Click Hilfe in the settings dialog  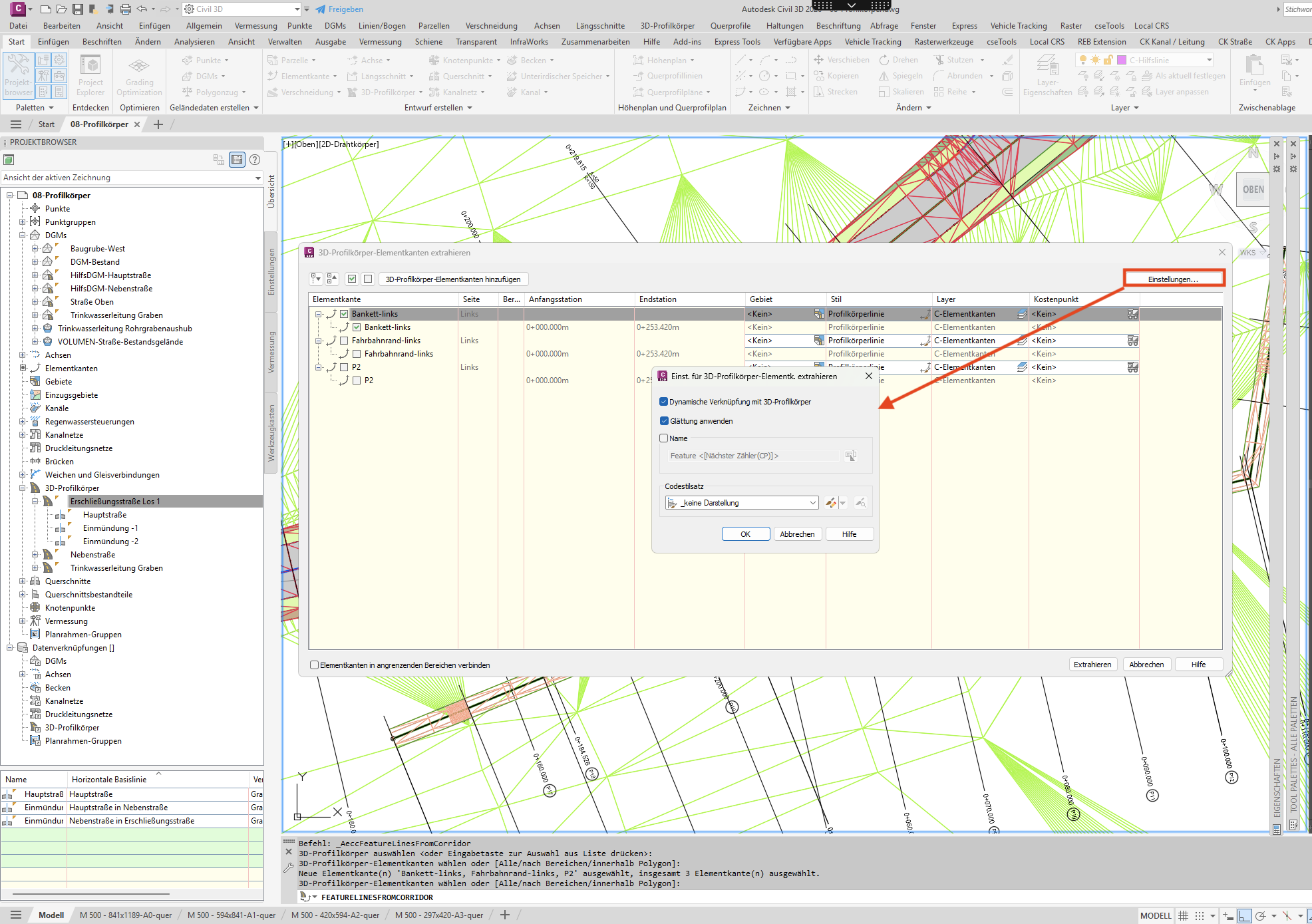tap(850, 534)
